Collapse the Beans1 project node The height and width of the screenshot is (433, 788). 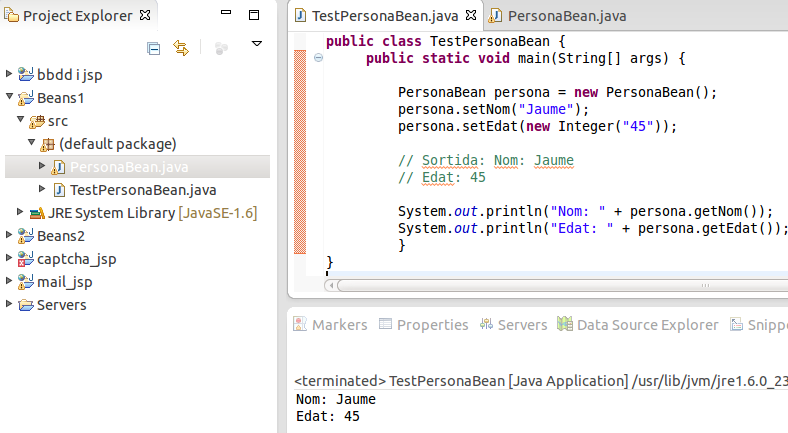tap(10, 98)
